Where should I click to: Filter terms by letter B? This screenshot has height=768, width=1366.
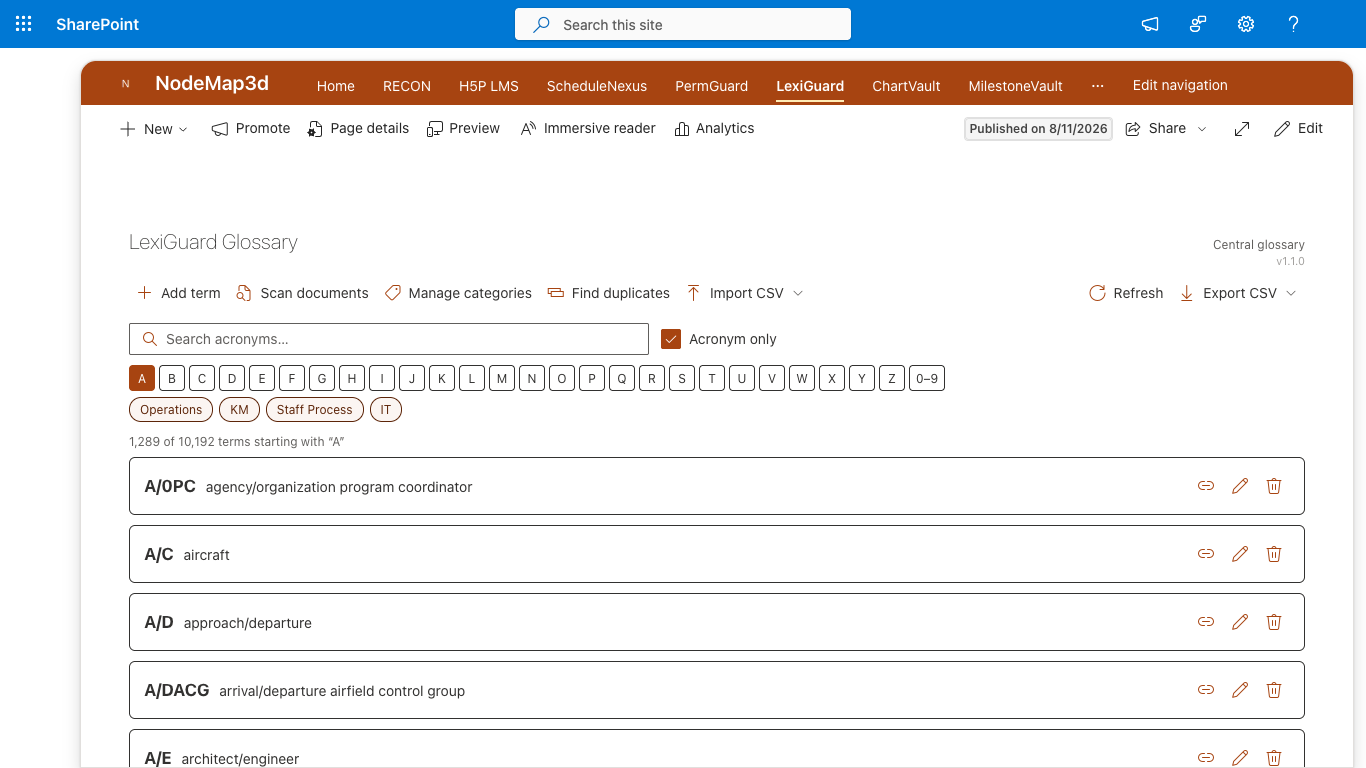point(172,378)
